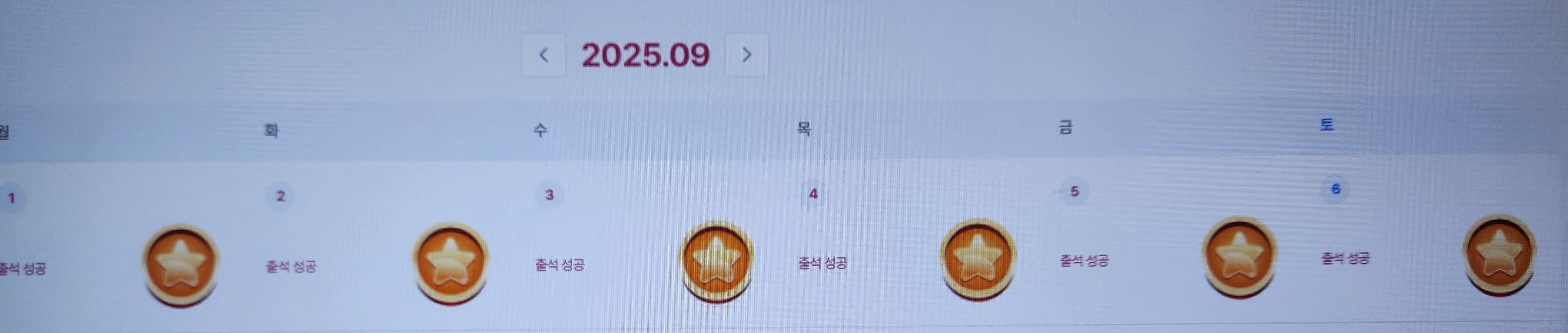
Task: Select date number 3 in the calendar
Action: point(550,195)
